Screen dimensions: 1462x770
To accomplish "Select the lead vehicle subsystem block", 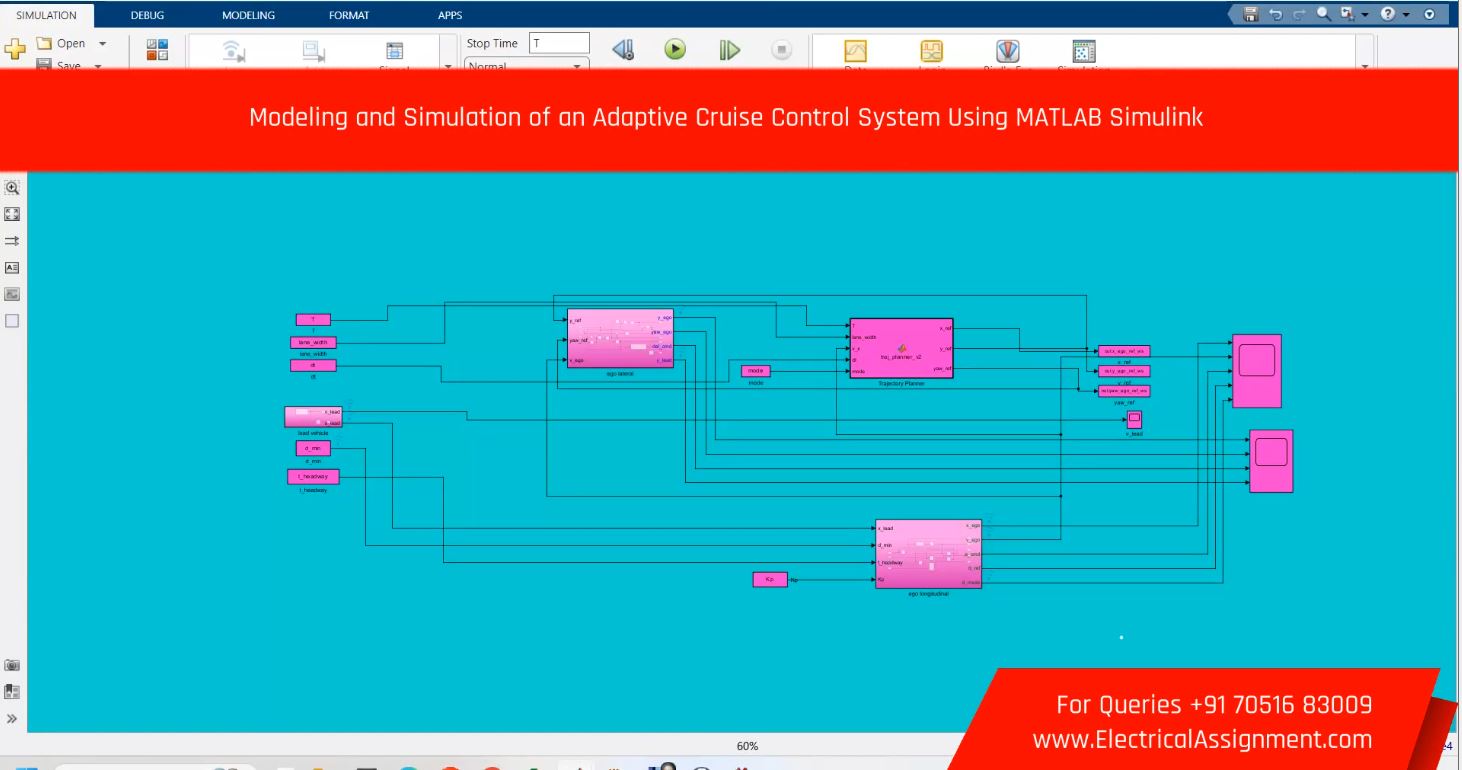I will 313,417.
